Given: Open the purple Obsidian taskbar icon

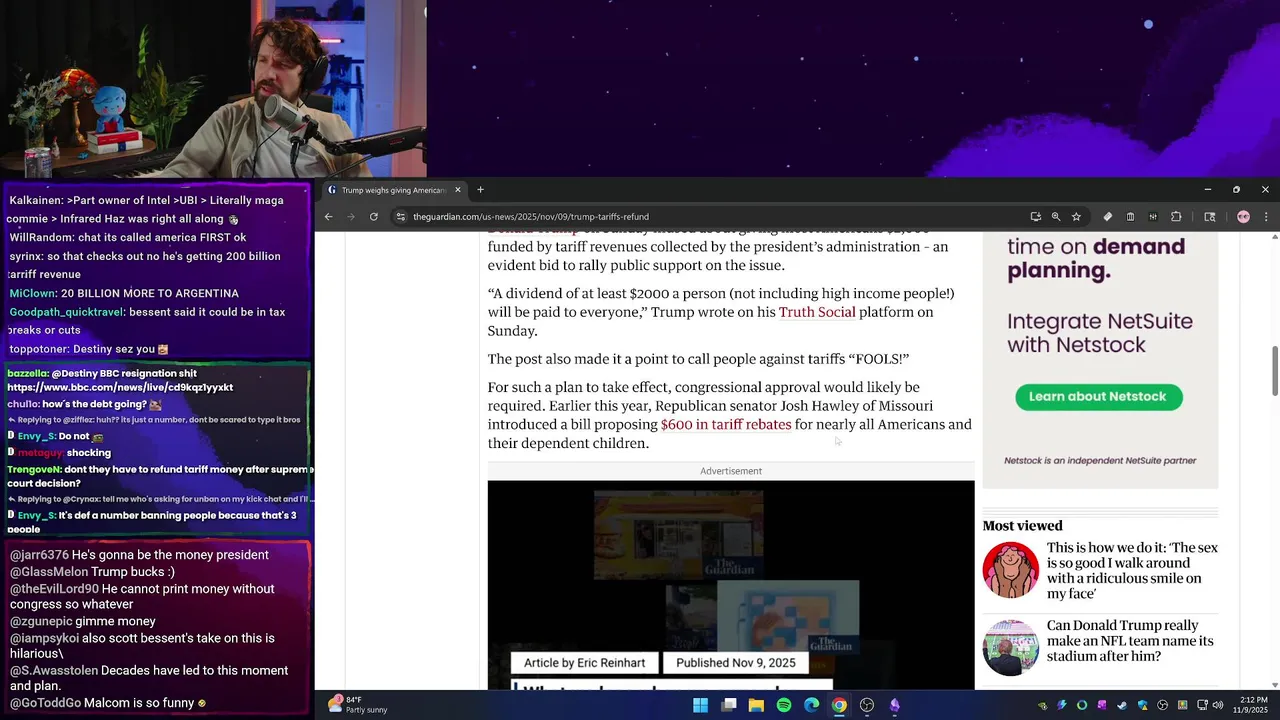Looking at the screenshot, I should pyautogui.click(x=895, y=705).
